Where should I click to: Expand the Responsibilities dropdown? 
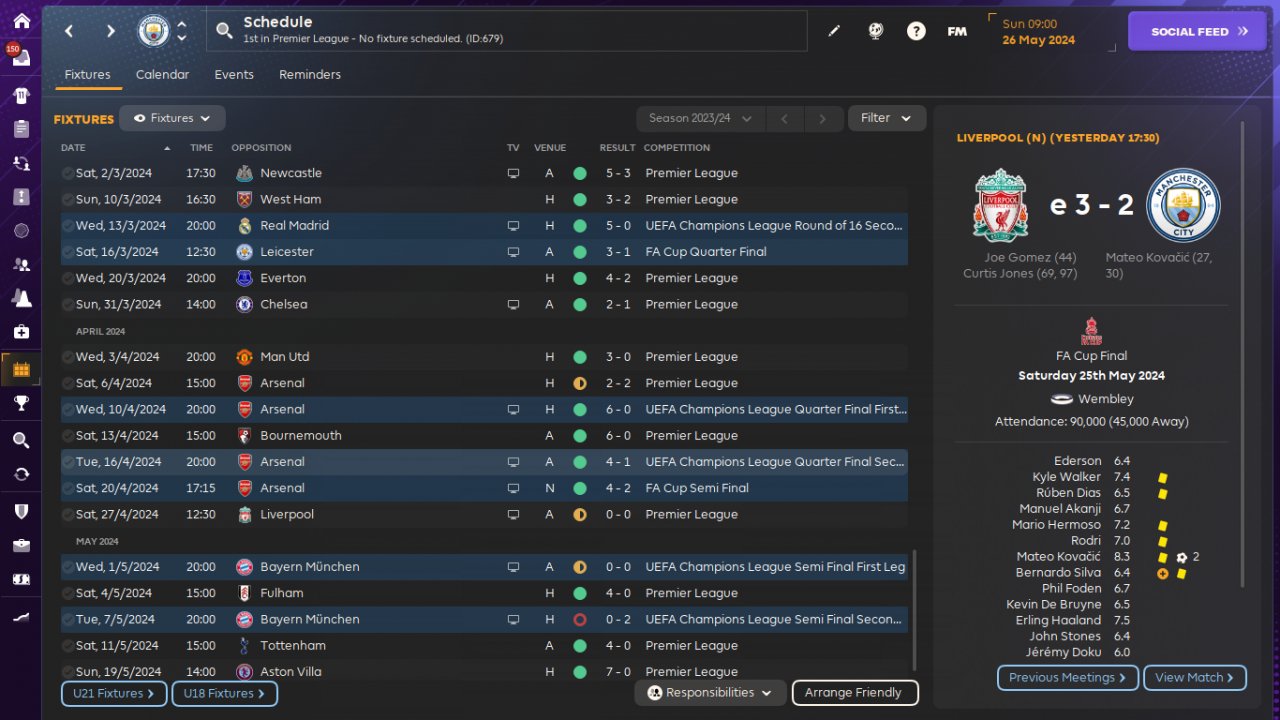(710, 692)
